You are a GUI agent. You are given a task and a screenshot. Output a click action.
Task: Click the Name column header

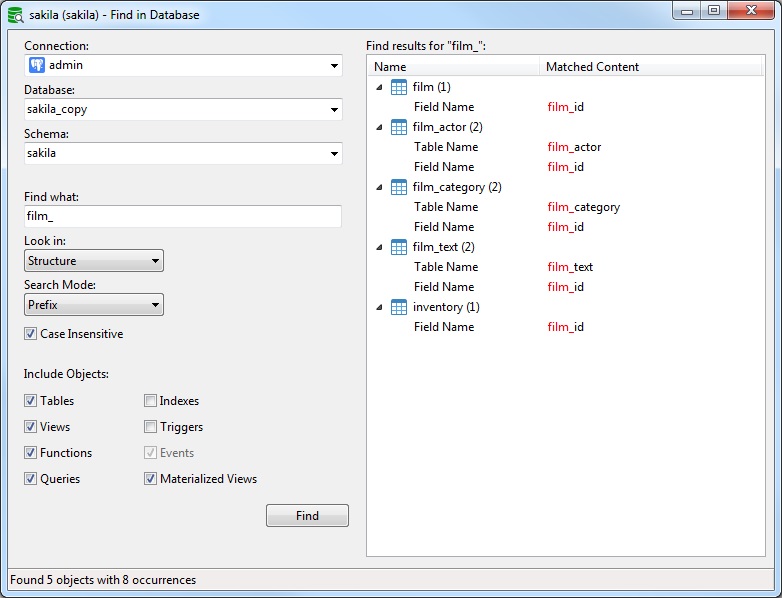[x=454, y=67]
